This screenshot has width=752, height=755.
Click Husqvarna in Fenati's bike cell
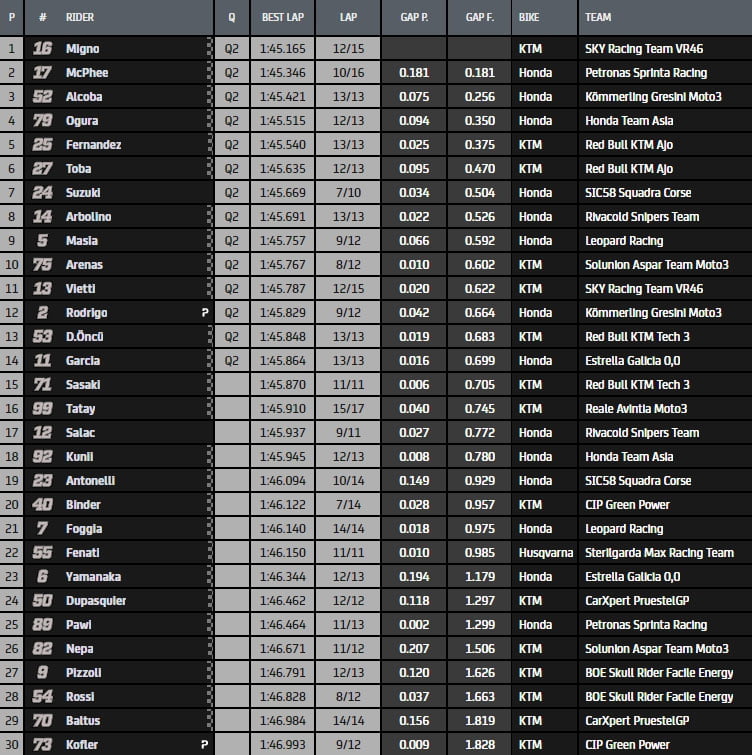[x=545, y=552]
